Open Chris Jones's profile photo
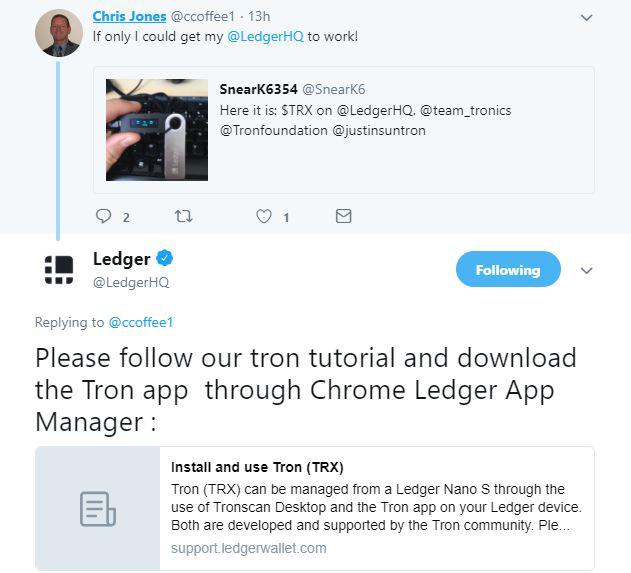The height and width of the screenshot is (573, 631). coord(59,33)
